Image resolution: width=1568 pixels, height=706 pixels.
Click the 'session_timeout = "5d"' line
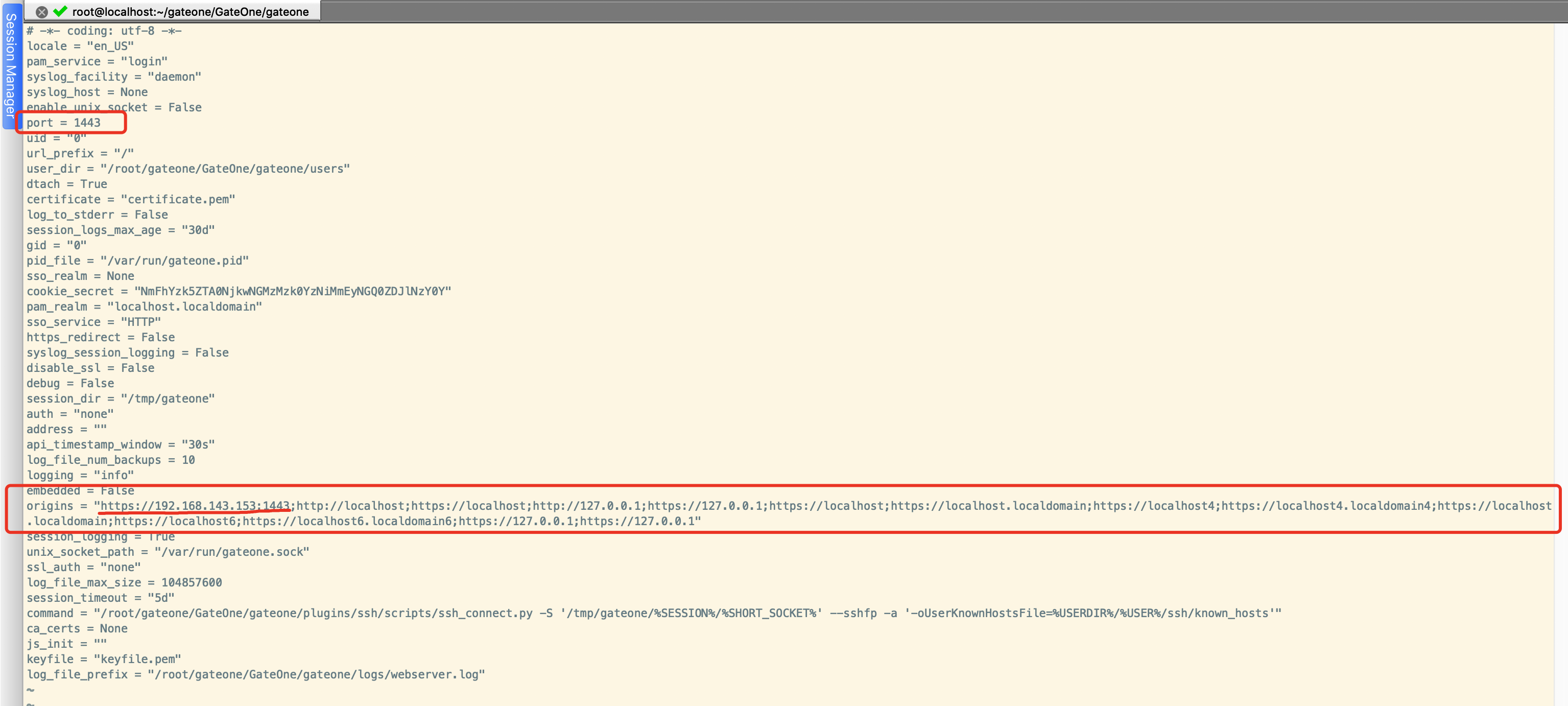[x=101, y=598]
